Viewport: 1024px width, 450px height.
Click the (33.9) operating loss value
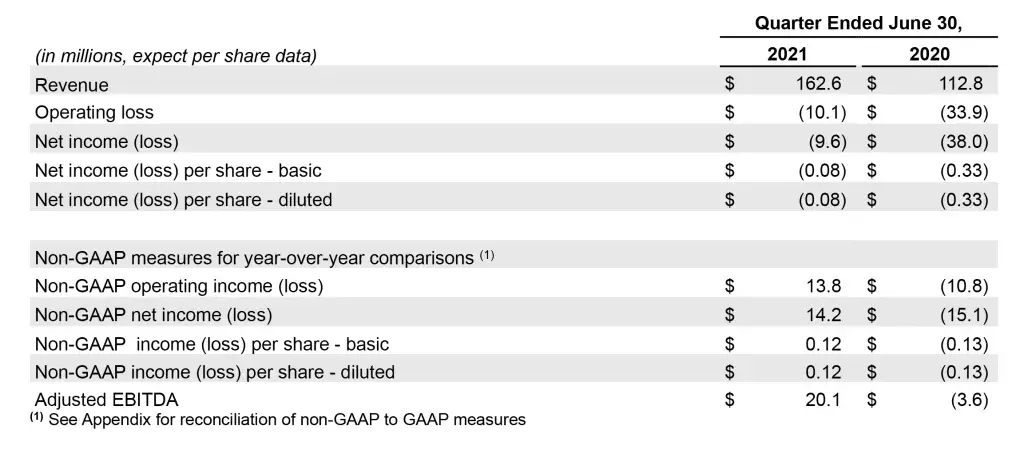pos(964,113)
